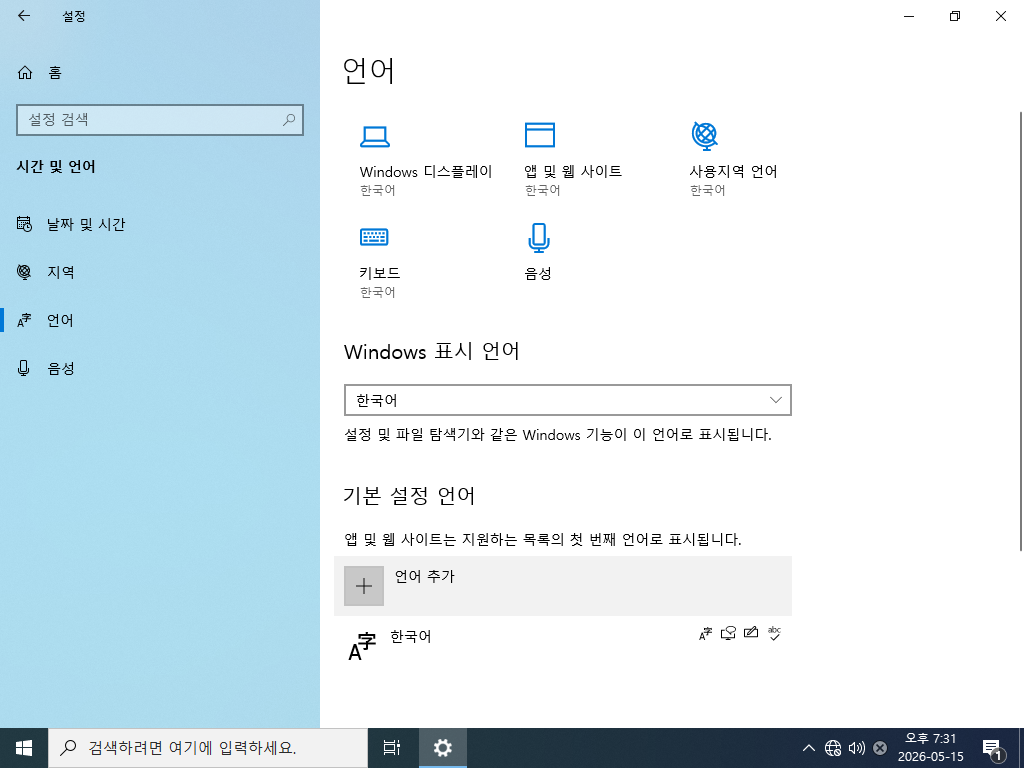
Task: Select 한국어 in preferred languages list
Action: [x=563, y=645]
